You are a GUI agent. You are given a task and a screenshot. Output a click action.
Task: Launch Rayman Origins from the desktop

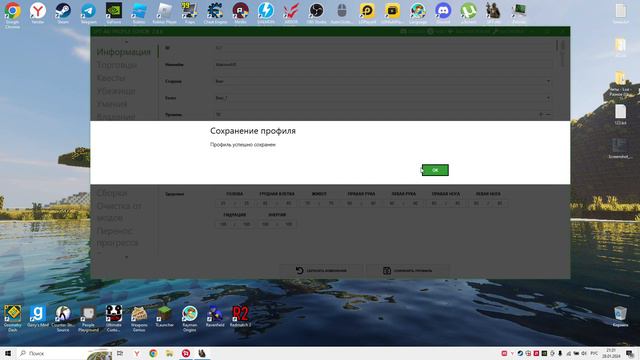190,318
